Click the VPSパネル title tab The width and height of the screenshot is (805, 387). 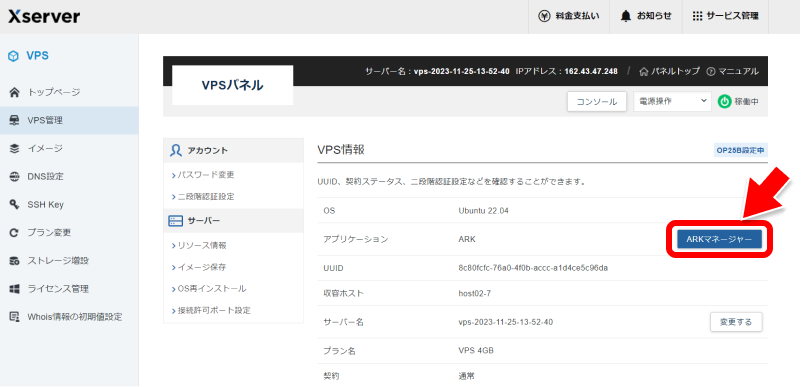(x=233, y=85)
